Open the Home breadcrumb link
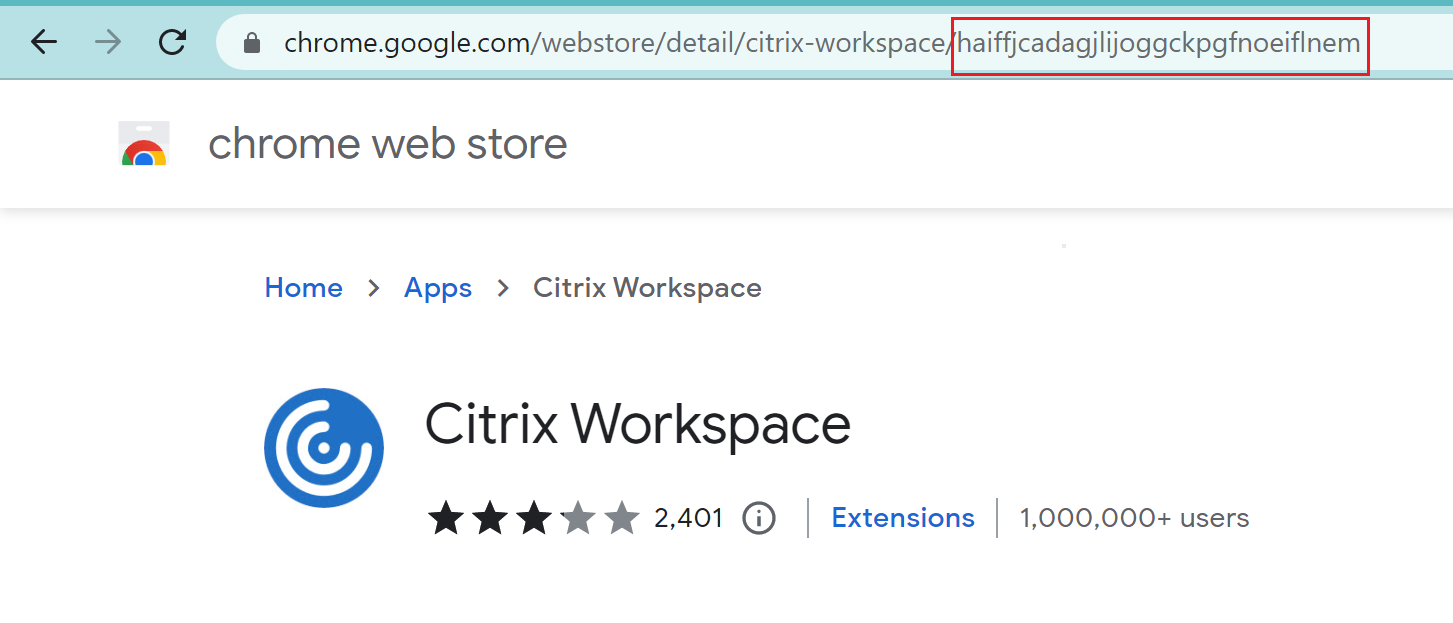 (304, 288)
